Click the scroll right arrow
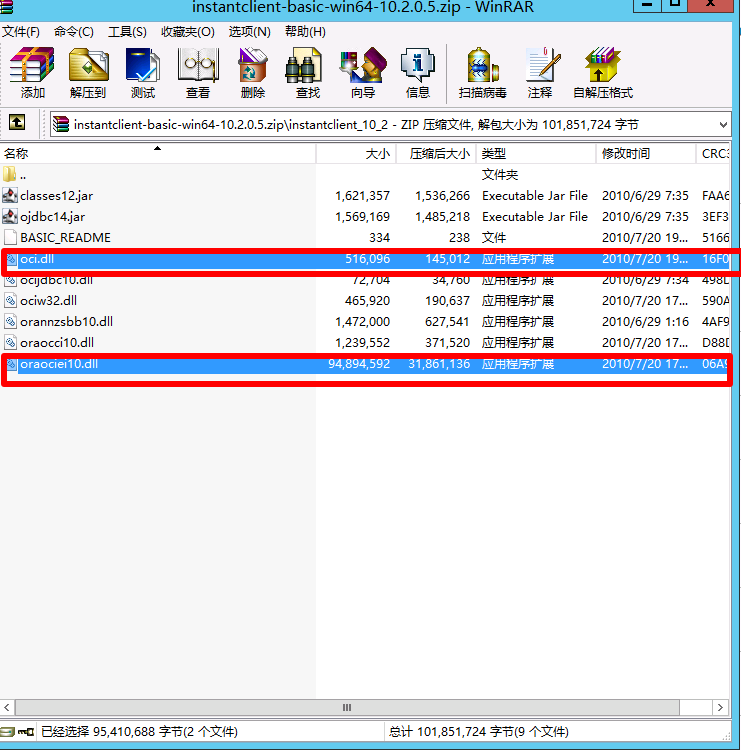 click(720, 707)
